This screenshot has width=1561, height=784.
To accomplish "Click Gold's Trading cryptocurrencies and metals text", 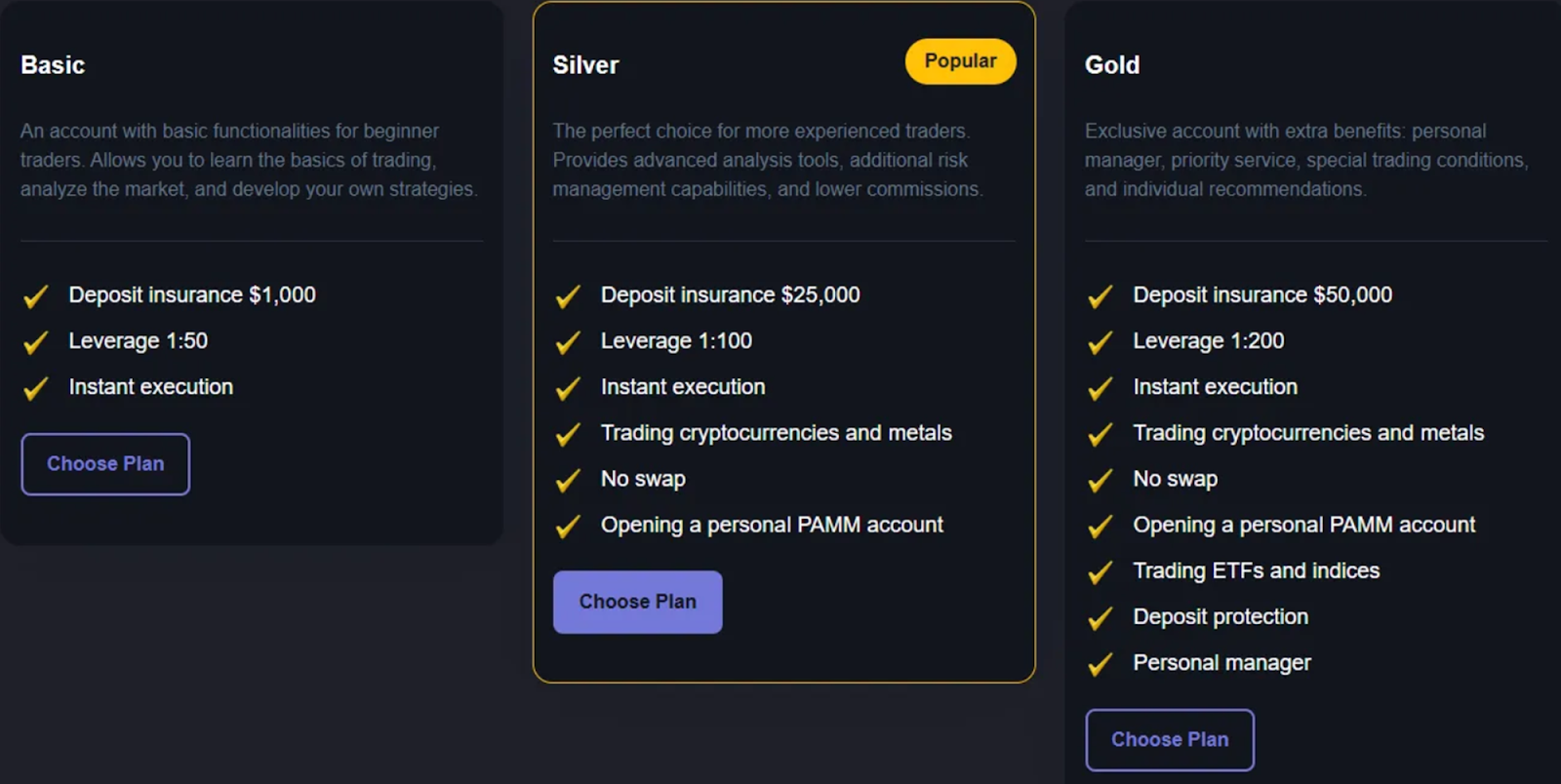I will [x=1308, y=433].
